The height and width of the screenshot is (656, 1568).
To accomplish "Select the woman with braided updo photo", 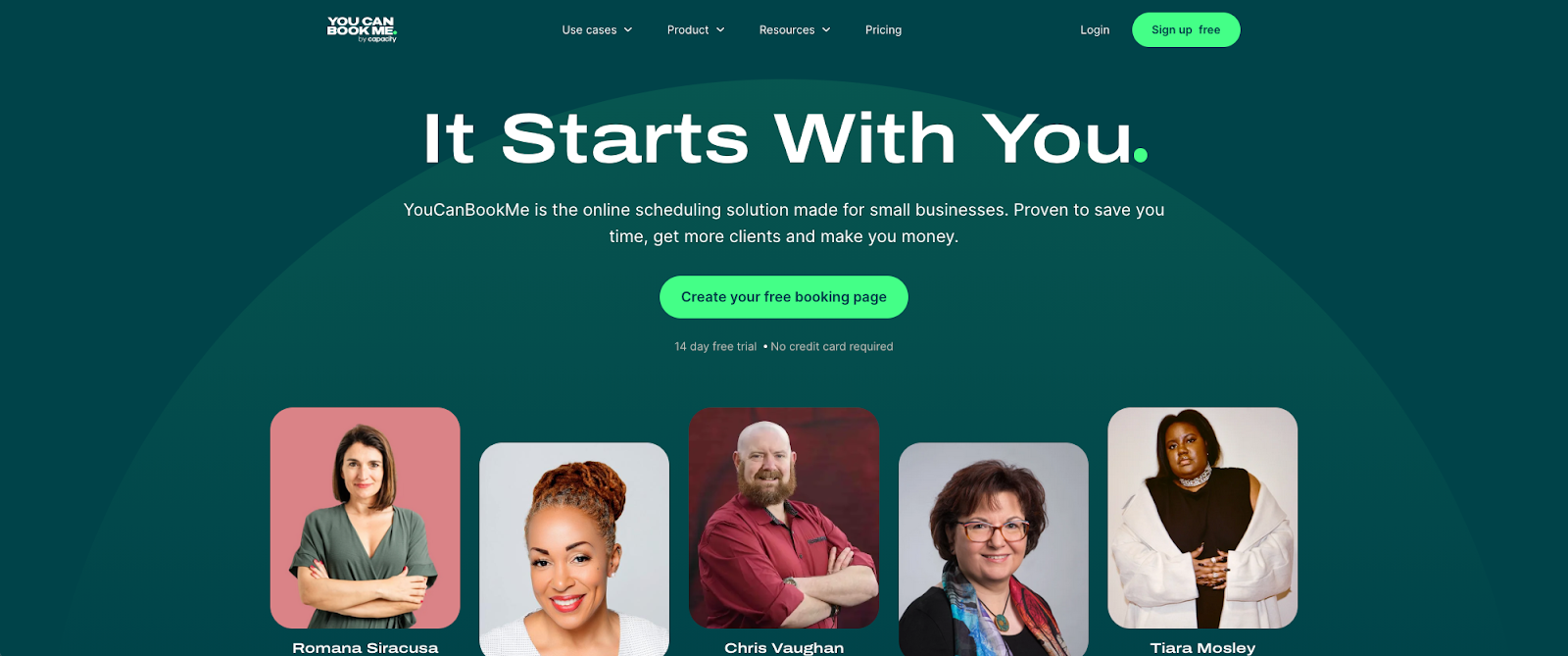I will pyautogui.click(x=574, y=549).
